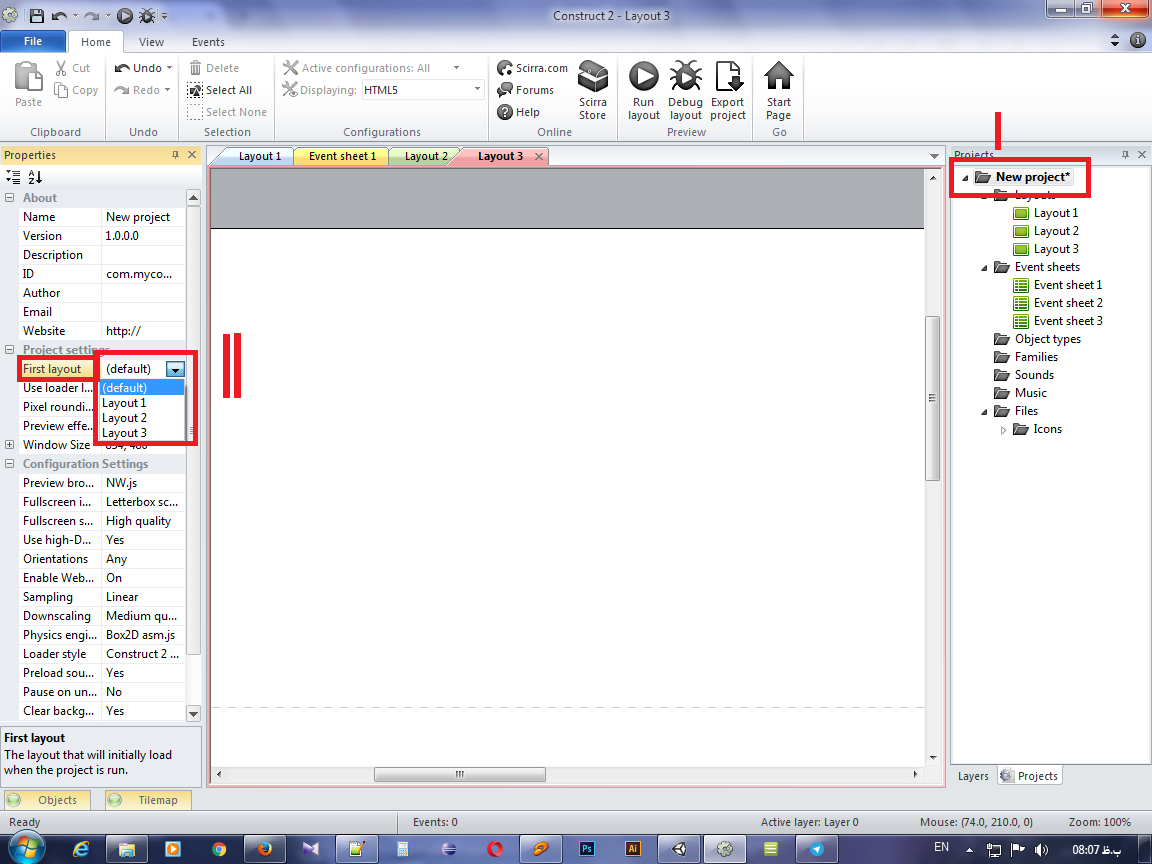Viewport: 1152px width, 864px height.
Task: Click Select None in the Selection group
Action: (x=226, y=112)
